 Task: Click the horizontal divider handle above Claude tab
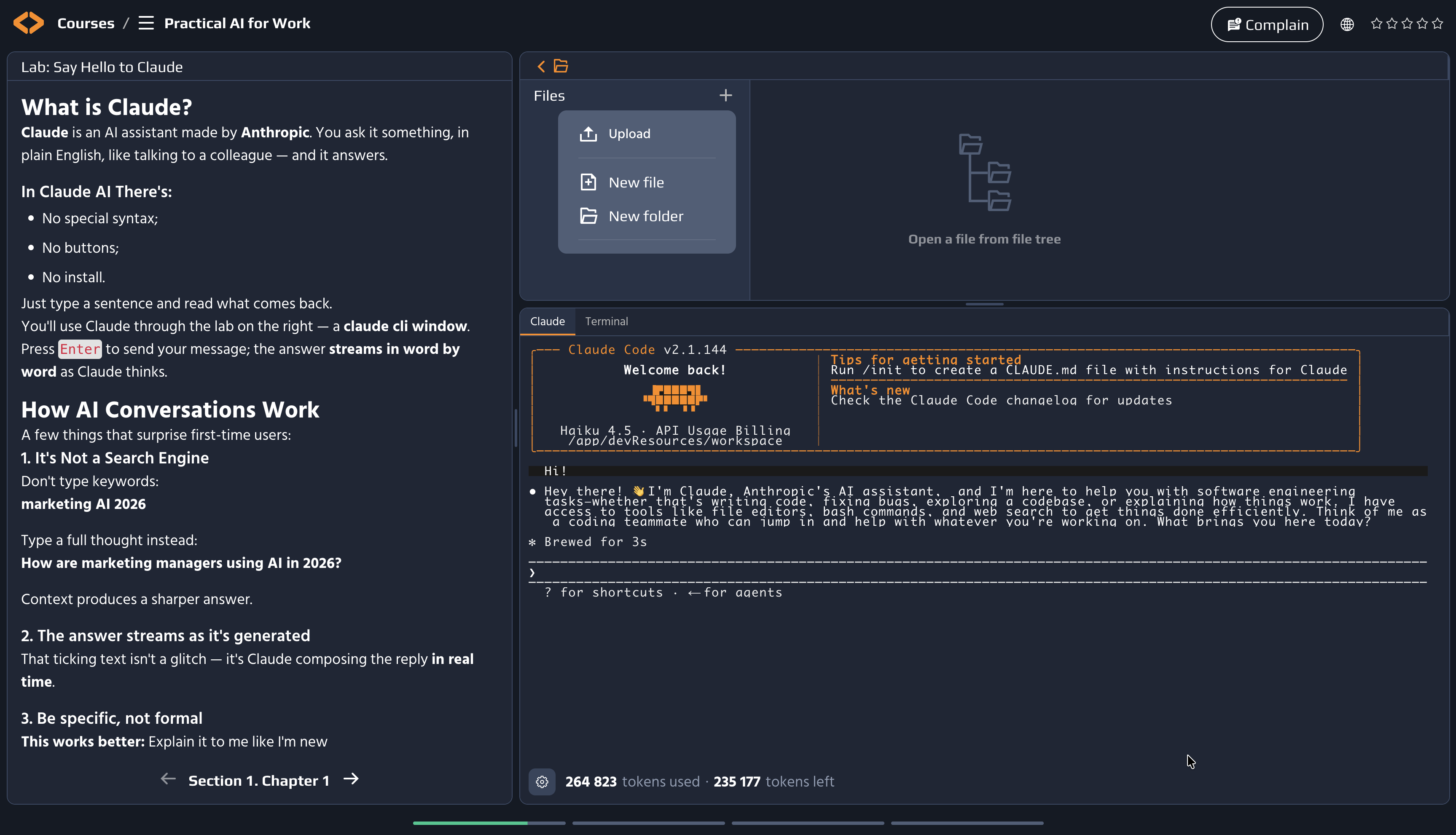[984, 304]
